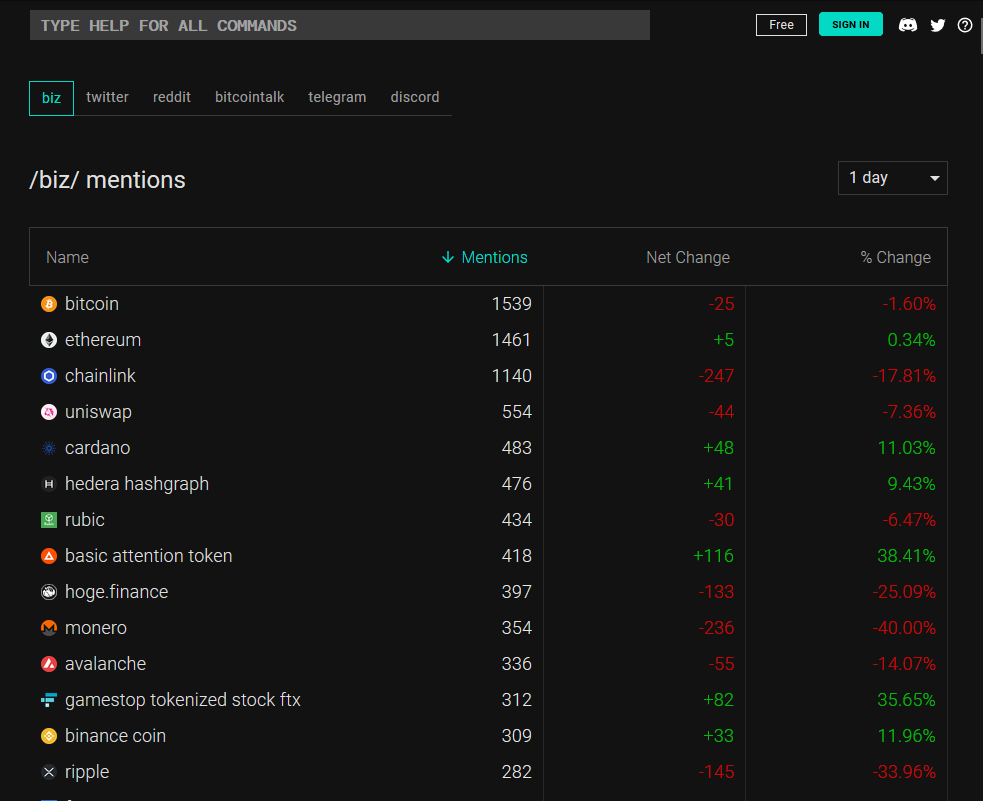Click the avalanche red logo

coord(49,664)
